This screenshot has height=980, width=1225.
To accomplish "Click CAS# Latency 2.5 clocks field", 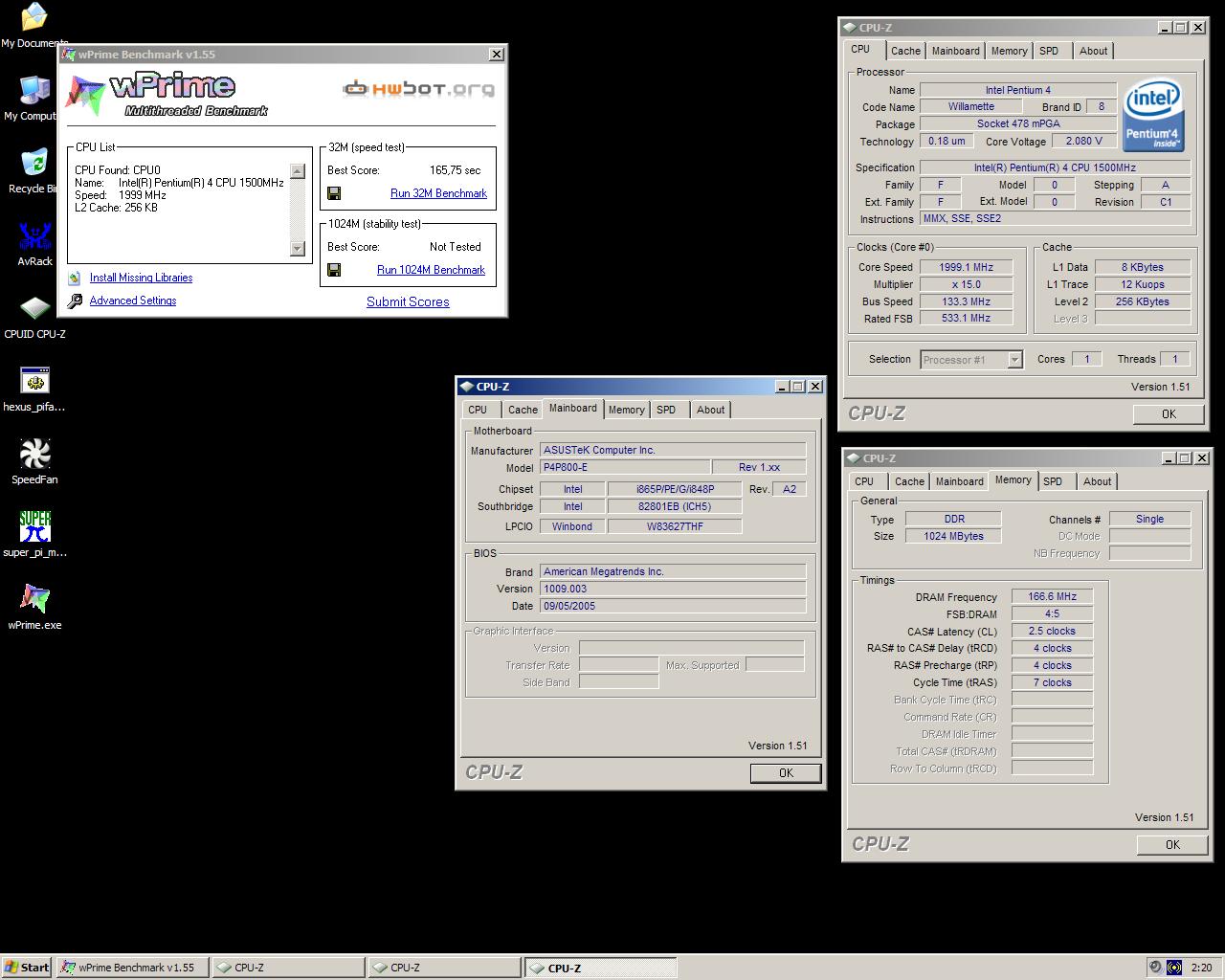I will (1052, 632).
